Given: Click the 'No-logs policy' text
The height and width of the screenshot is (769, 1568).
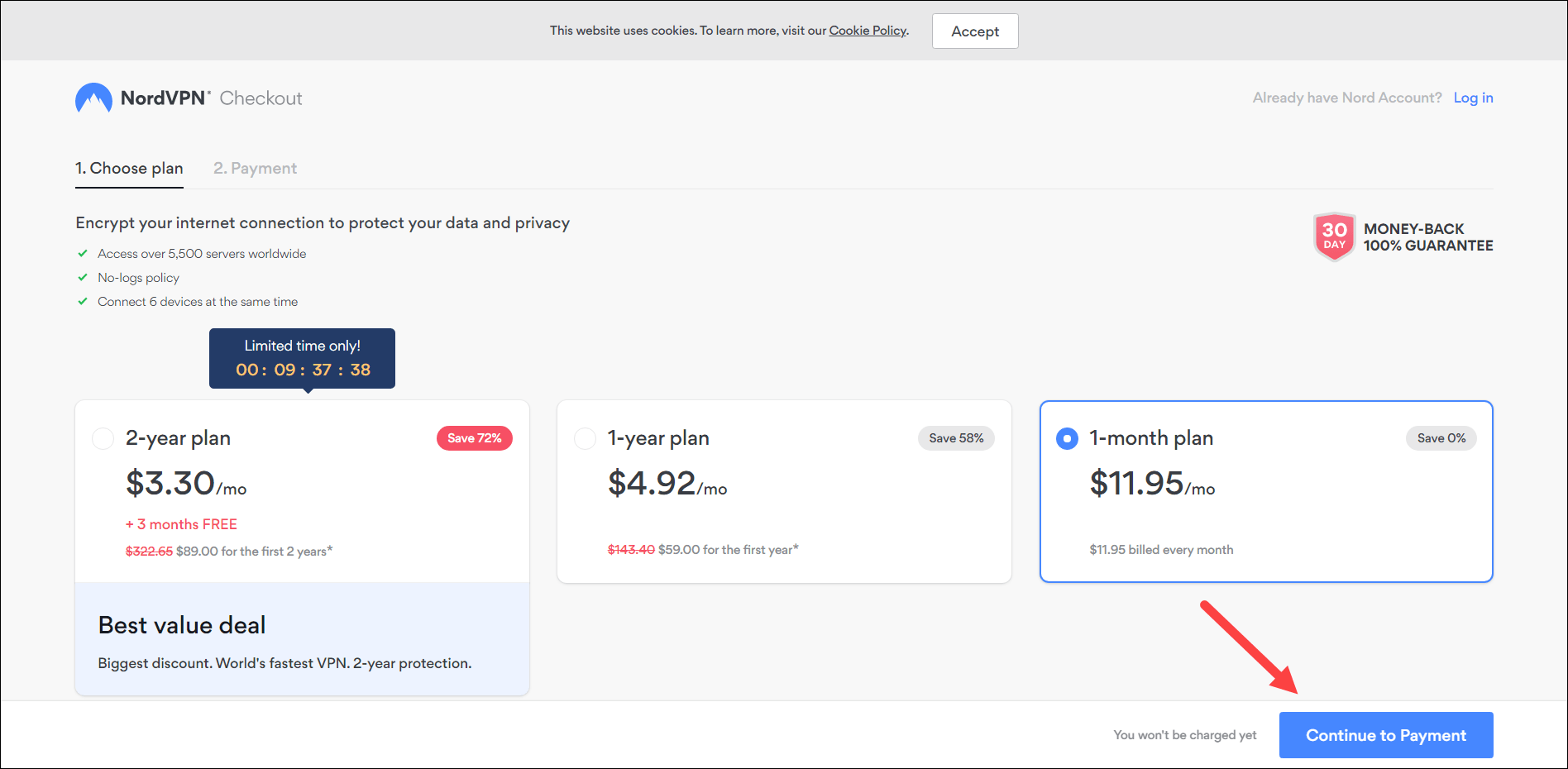Looking at the screenshot, I should point(138,278).
